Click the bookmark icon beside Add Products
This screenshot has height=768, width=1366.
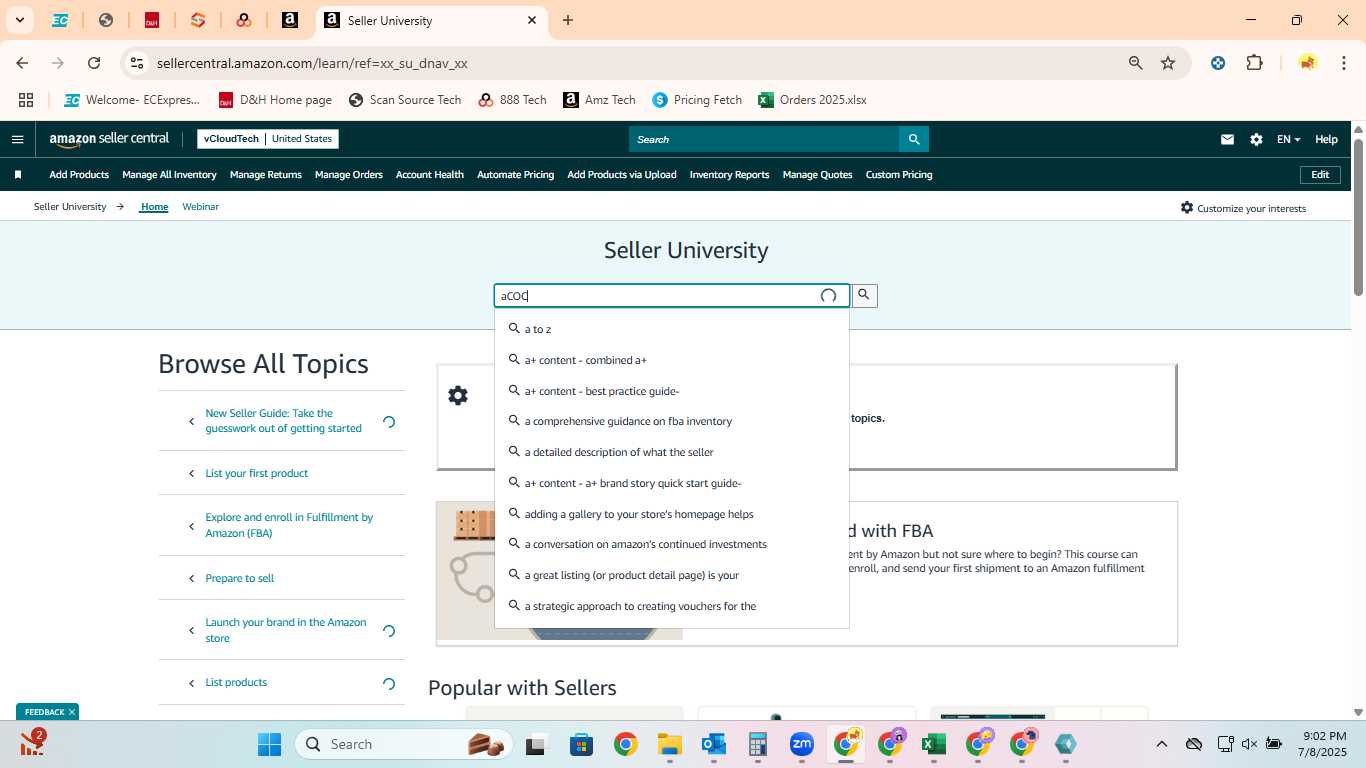click(x=18, y=175)
